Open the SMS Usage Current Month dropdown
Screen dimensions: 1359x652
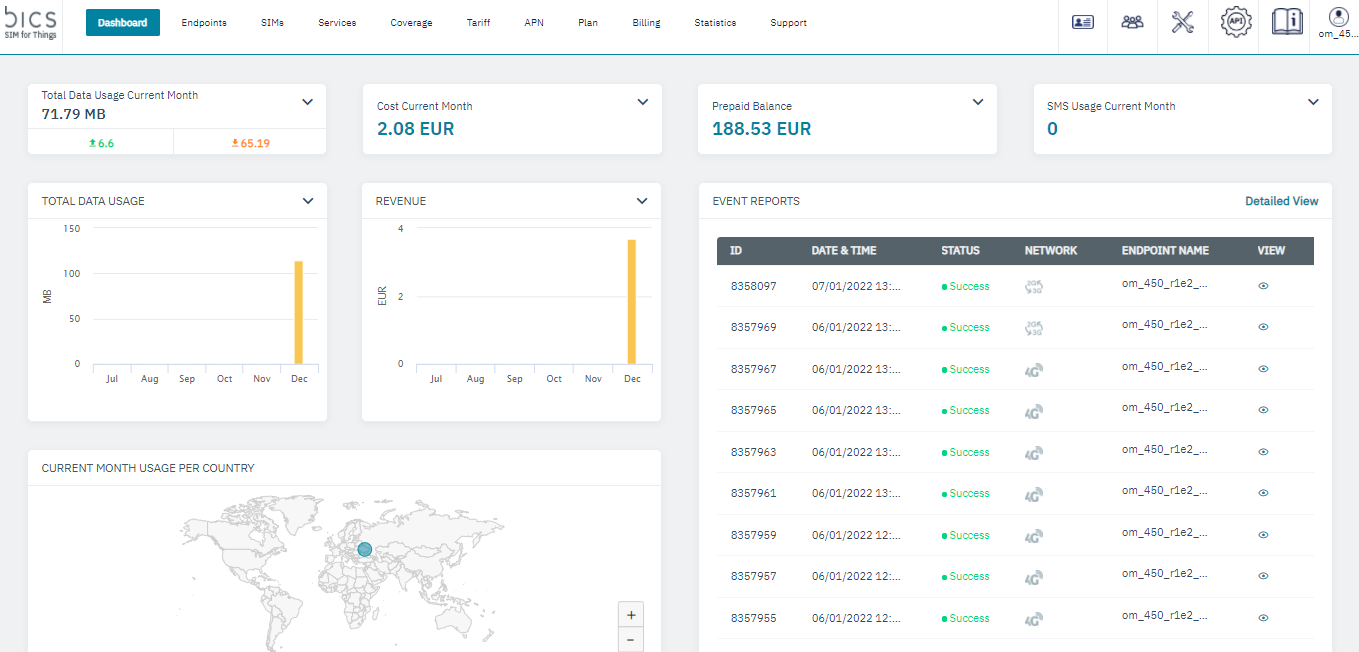tap(1314, 101)
